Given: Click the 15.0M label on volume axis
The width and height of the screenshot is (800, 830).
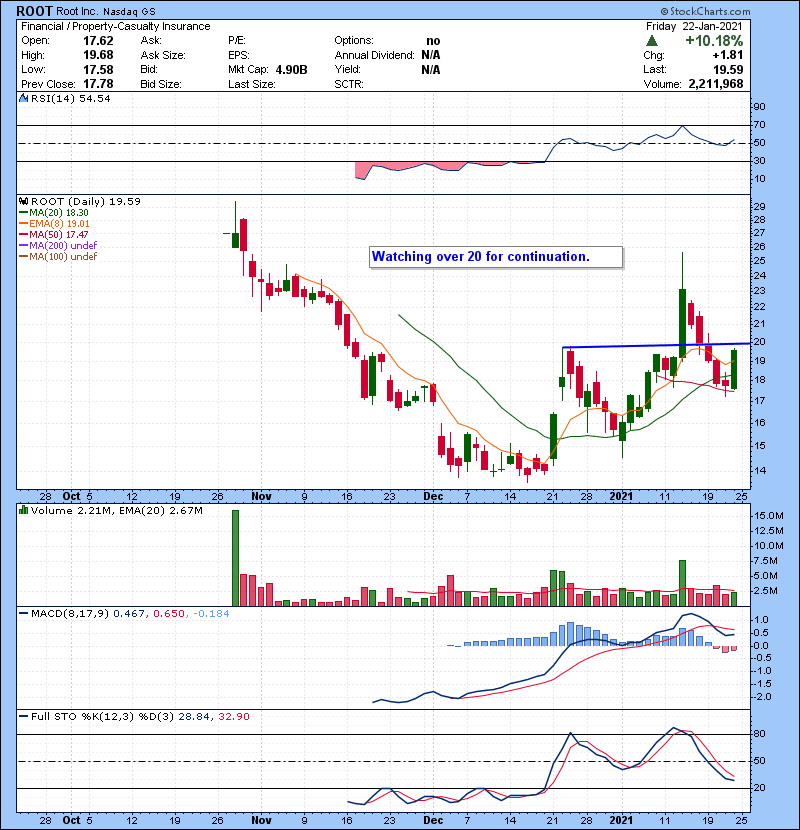Looking at the screenshot, I should click(769, 516).
